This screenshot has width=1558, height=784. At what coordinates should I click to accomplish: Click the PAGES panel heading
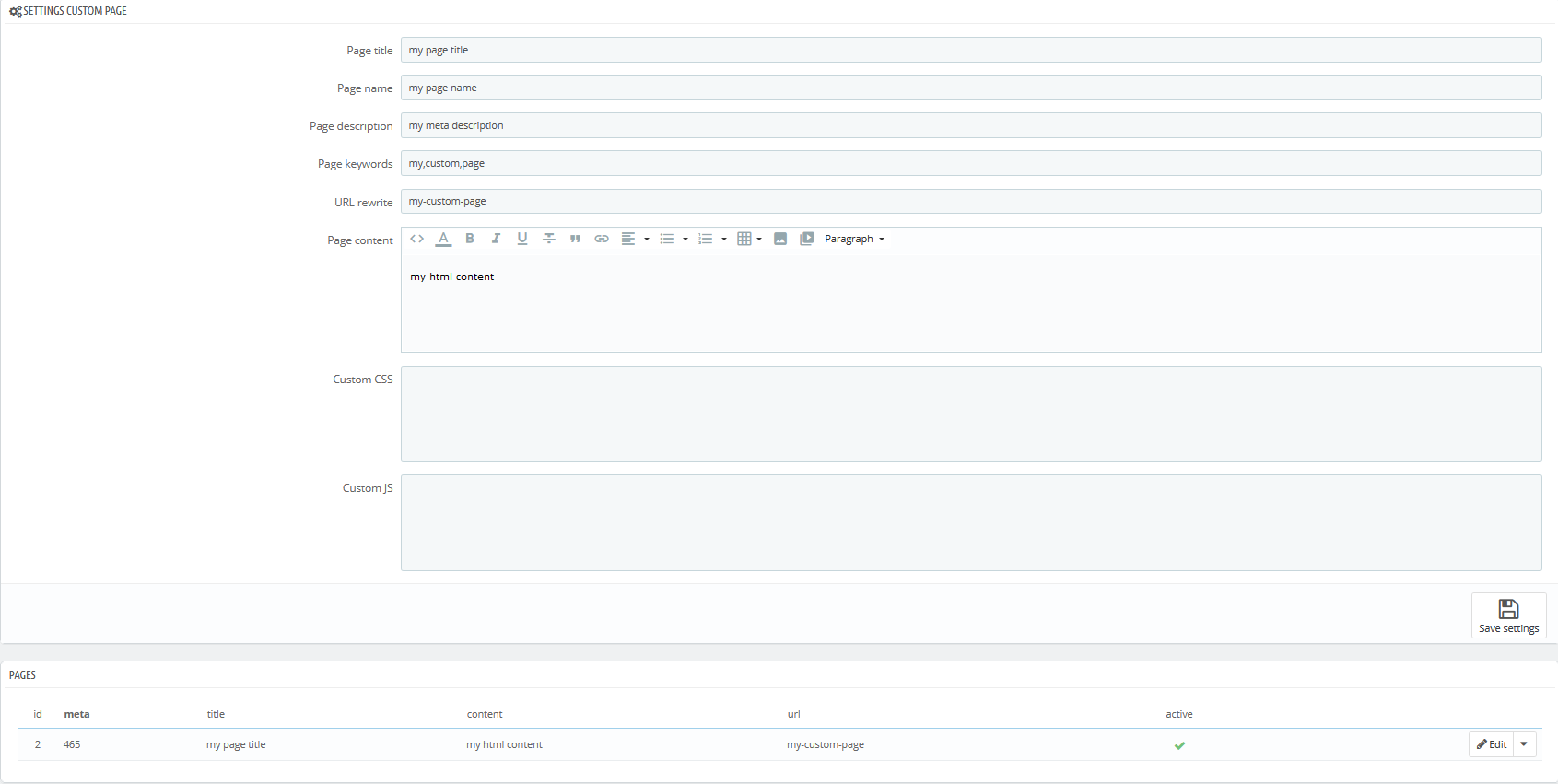click(22, 675)
